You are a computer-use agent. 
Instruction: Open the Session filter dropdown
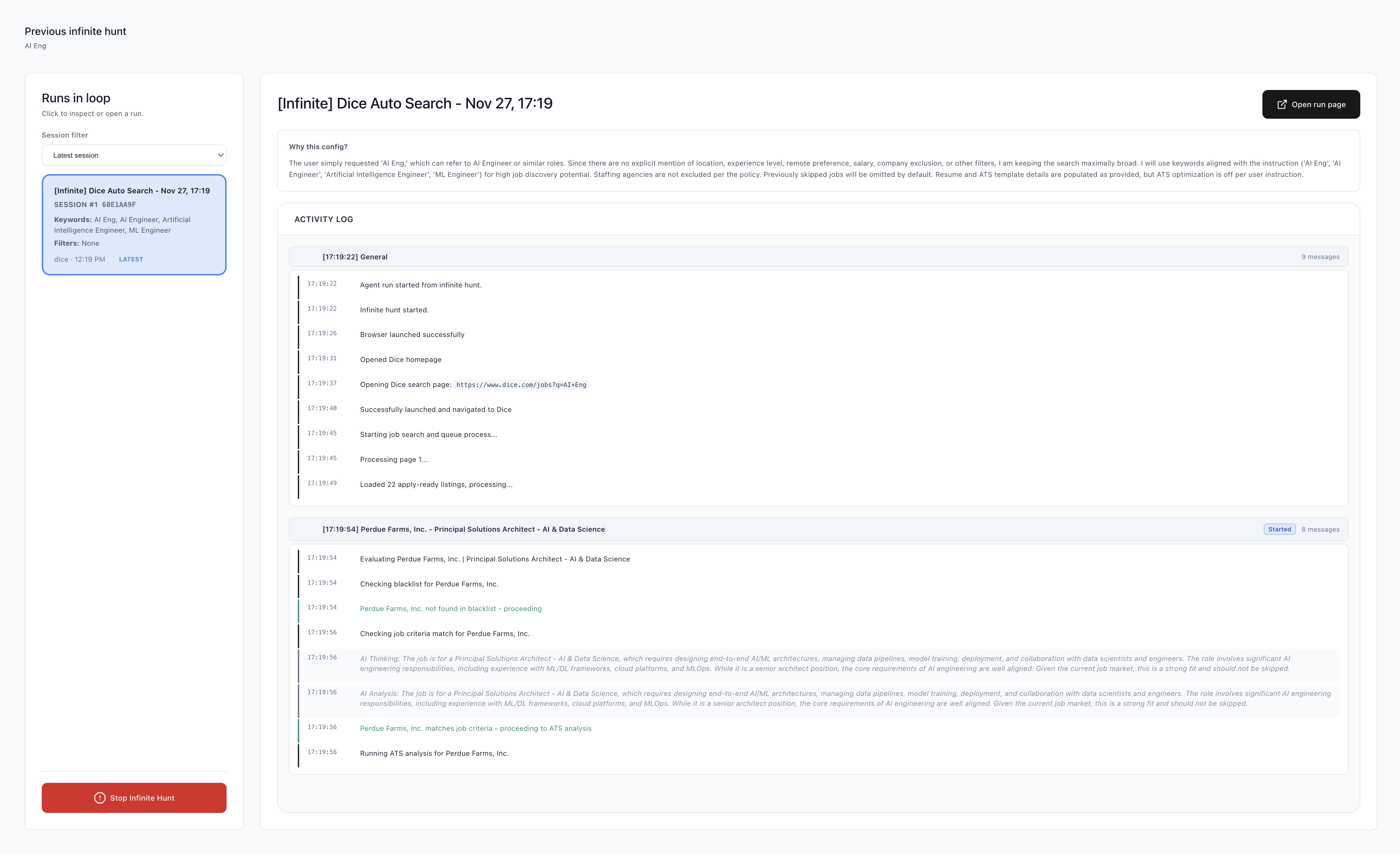134,154
